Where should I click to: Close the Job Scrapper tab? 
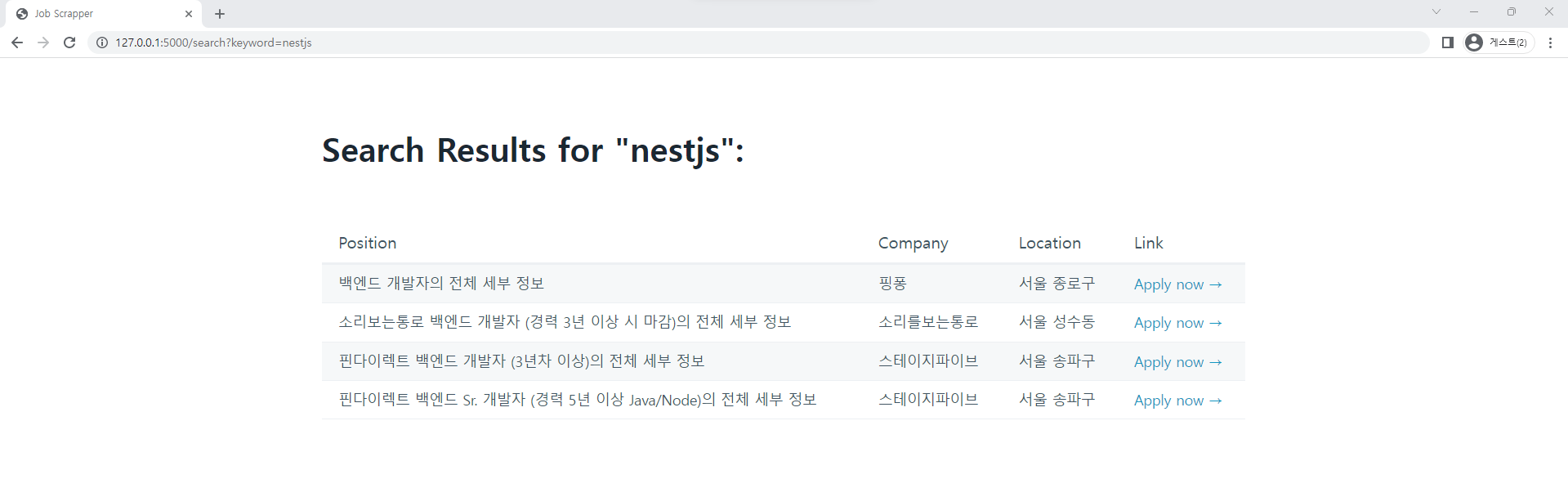(189, 14)
